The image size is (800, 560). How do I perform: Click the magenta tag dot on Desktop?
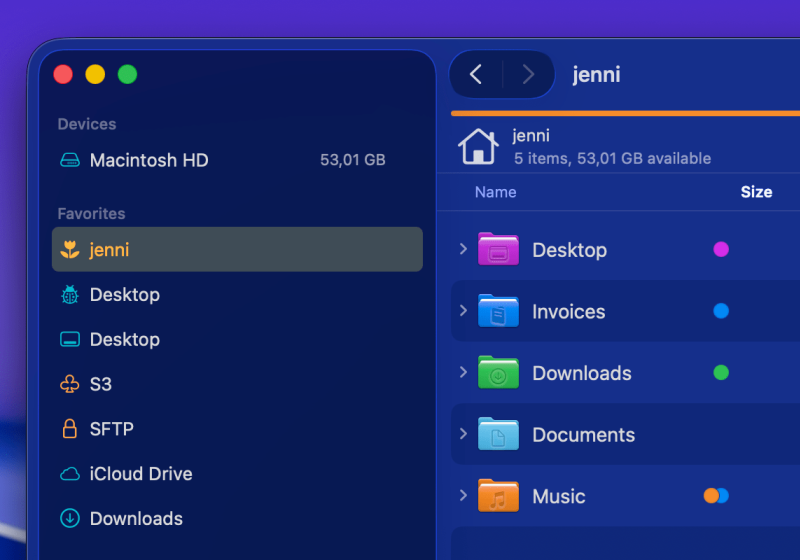(x=721, y=249)
